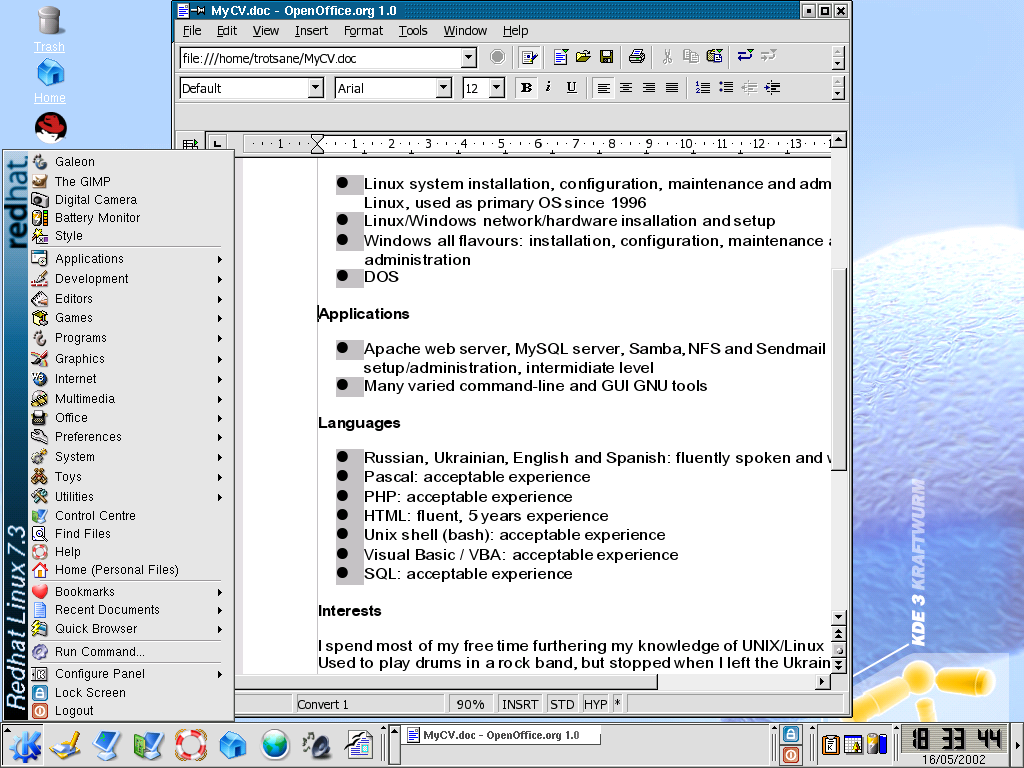Open Digital Camera from the K menu
The image size is (1024, 768).
[128, 200]
